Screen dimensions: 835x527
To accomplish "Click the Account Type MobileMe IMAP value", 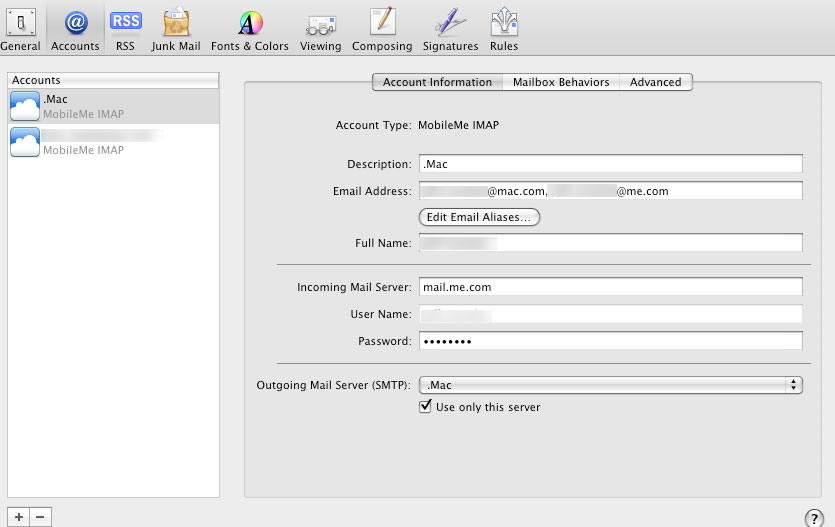I will click(x=458, y=125).
